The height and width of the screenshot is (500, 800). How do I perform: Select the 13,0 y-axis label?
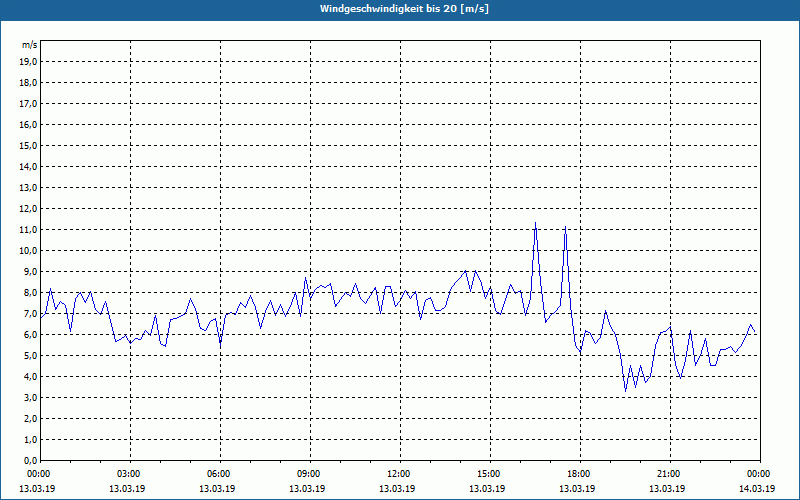tap(28, 188)
